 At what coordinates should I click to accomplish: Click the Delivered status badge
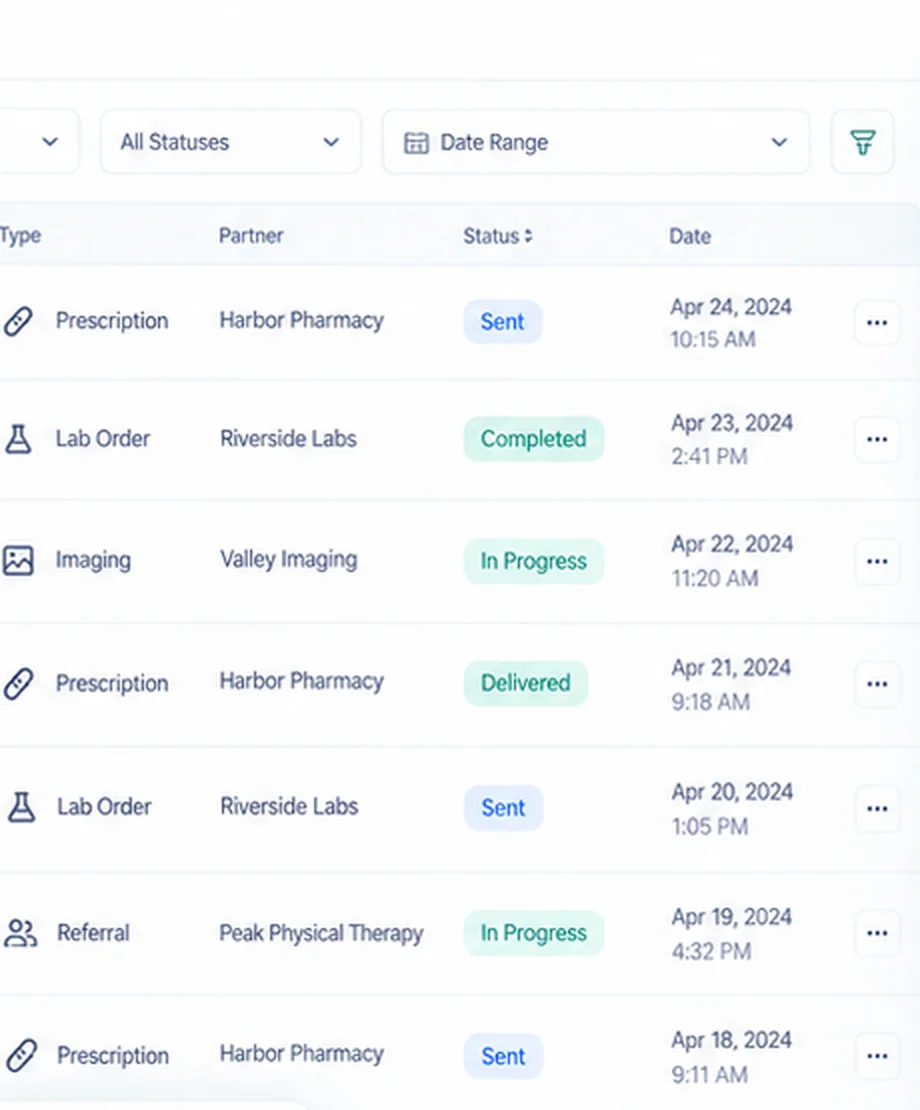tap(526, 683)
